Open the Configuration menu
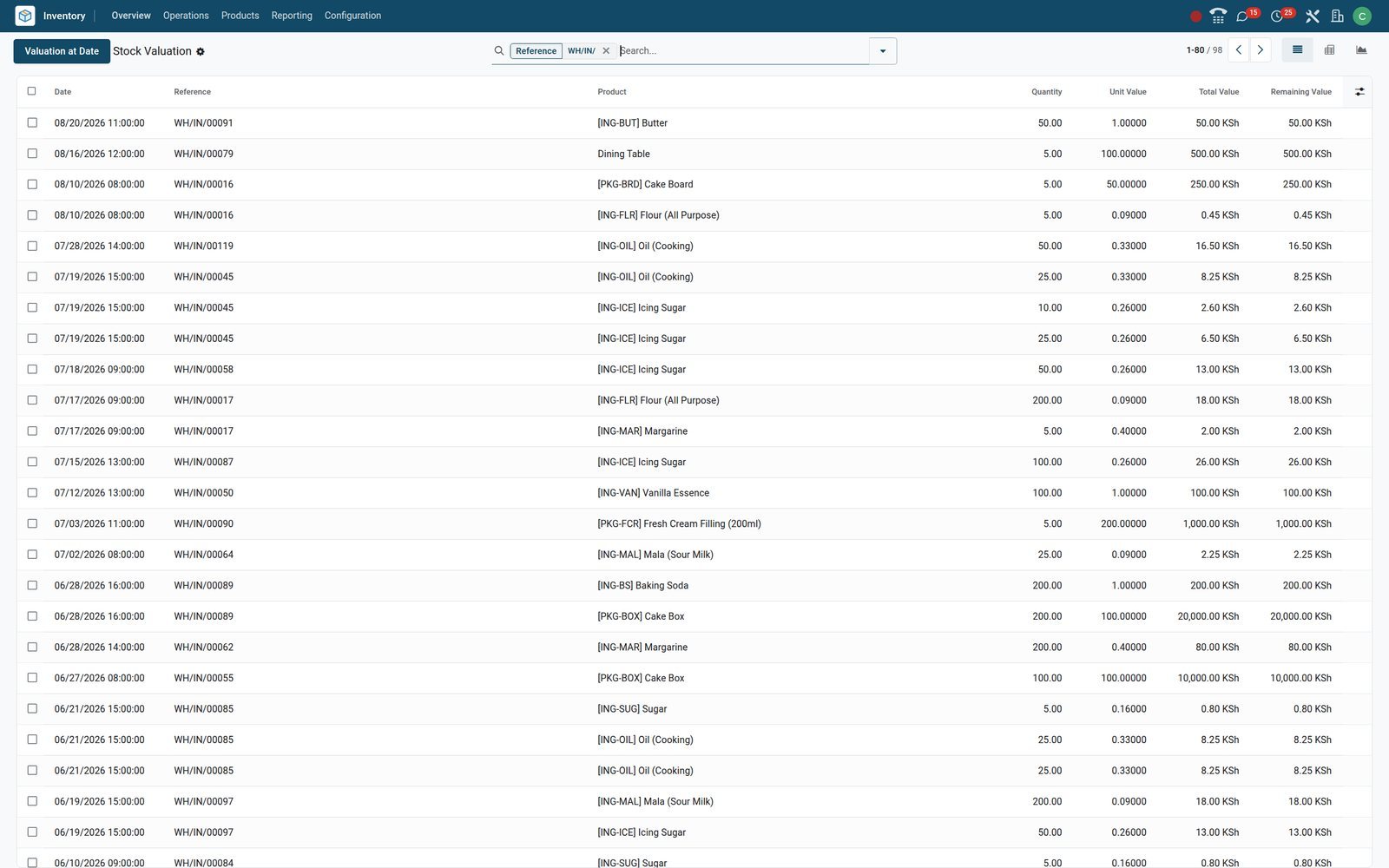This screenshot has height=868, width=1389. coord(352,16)
